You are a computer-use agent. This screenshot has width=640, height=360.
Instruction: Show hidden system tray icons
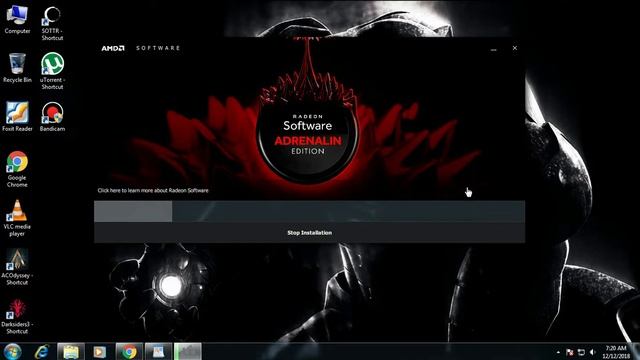558,352
